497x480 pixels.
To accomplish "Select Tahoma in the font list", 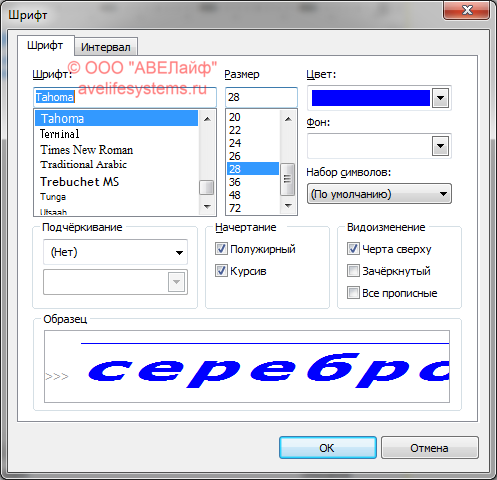I will 116,118.
